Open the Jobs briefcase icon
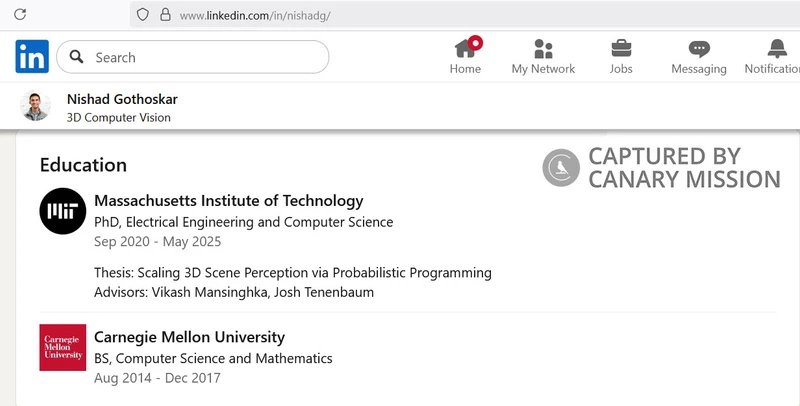Image resolution: width=800 pixels, height=406 pixels. pos(621,48)
